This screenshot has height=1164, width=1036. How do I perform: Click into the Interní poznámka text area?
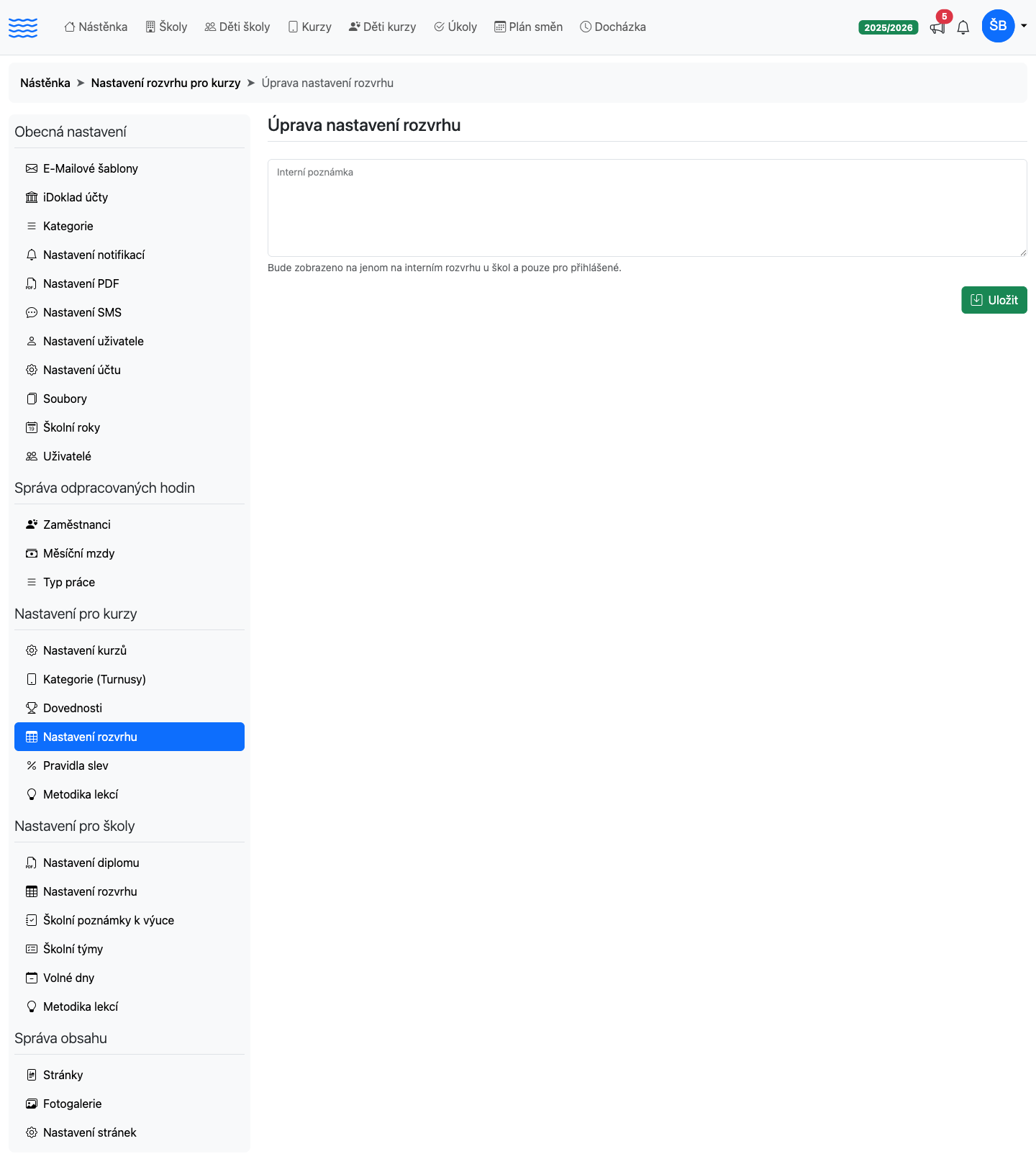pyautogui.click(x=647, y=208)
